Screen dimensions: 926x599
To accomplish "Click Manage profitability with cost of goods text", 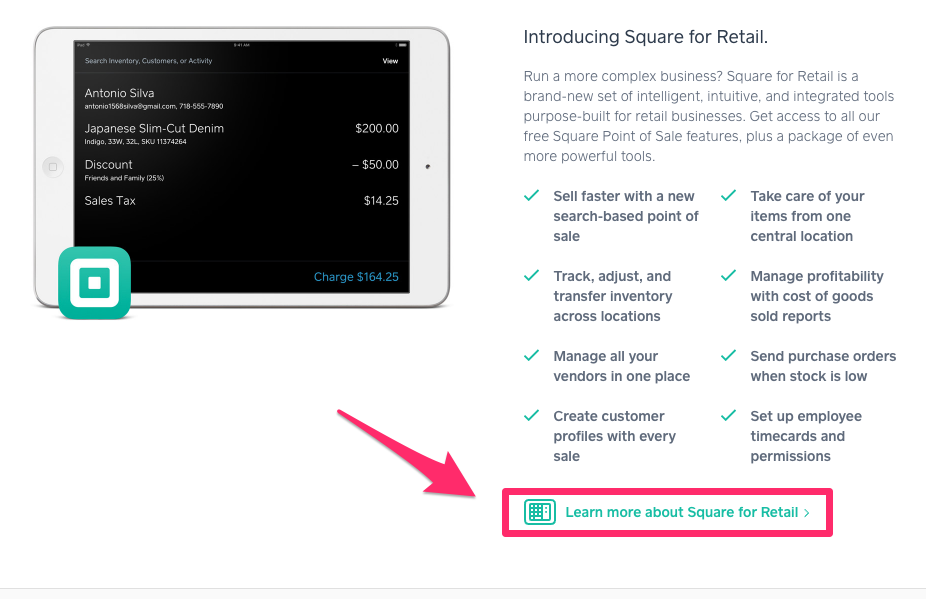I will [x=817, y=296].
